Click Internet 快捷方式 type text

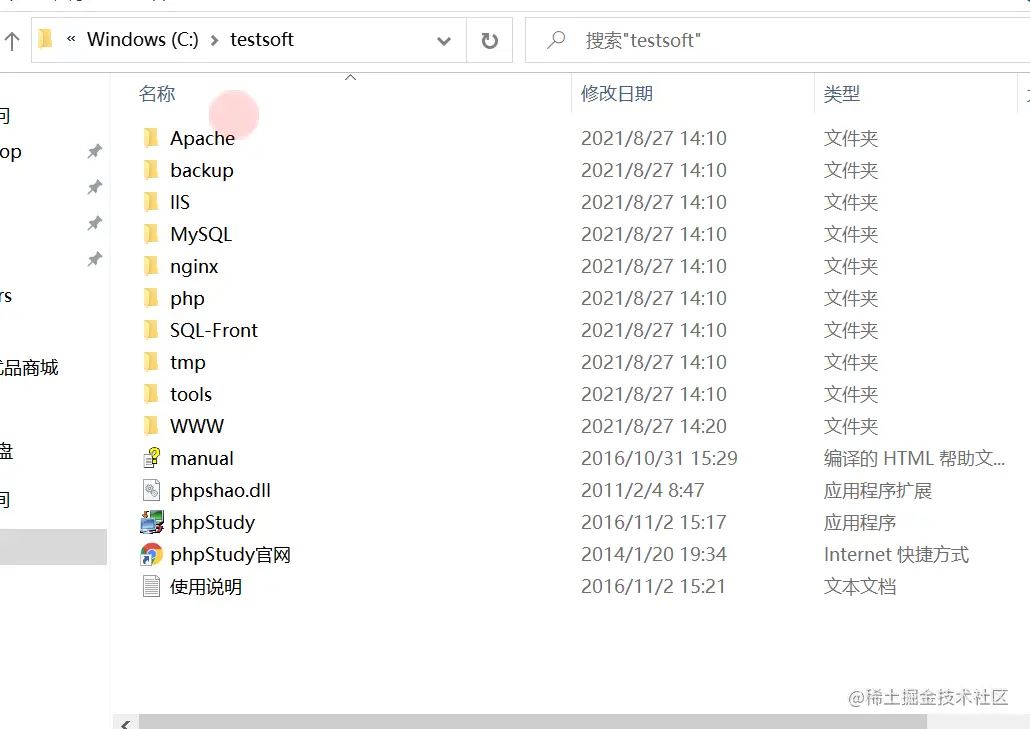[896, 554]
